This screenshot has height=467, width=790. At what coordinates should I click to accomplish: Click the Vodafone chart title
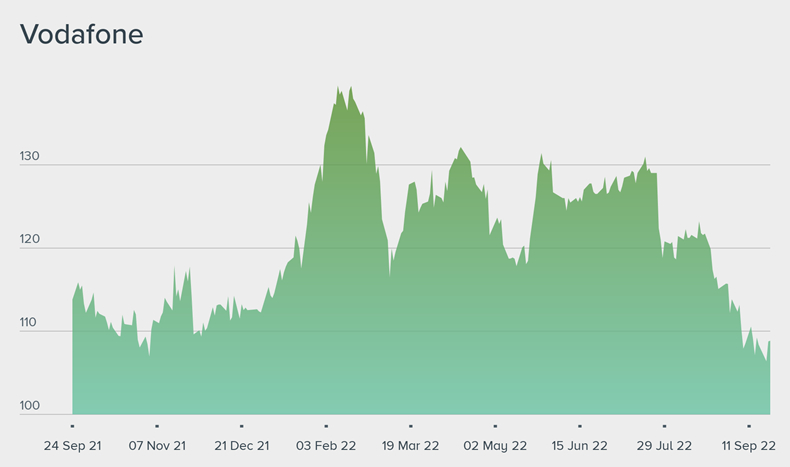82,34
